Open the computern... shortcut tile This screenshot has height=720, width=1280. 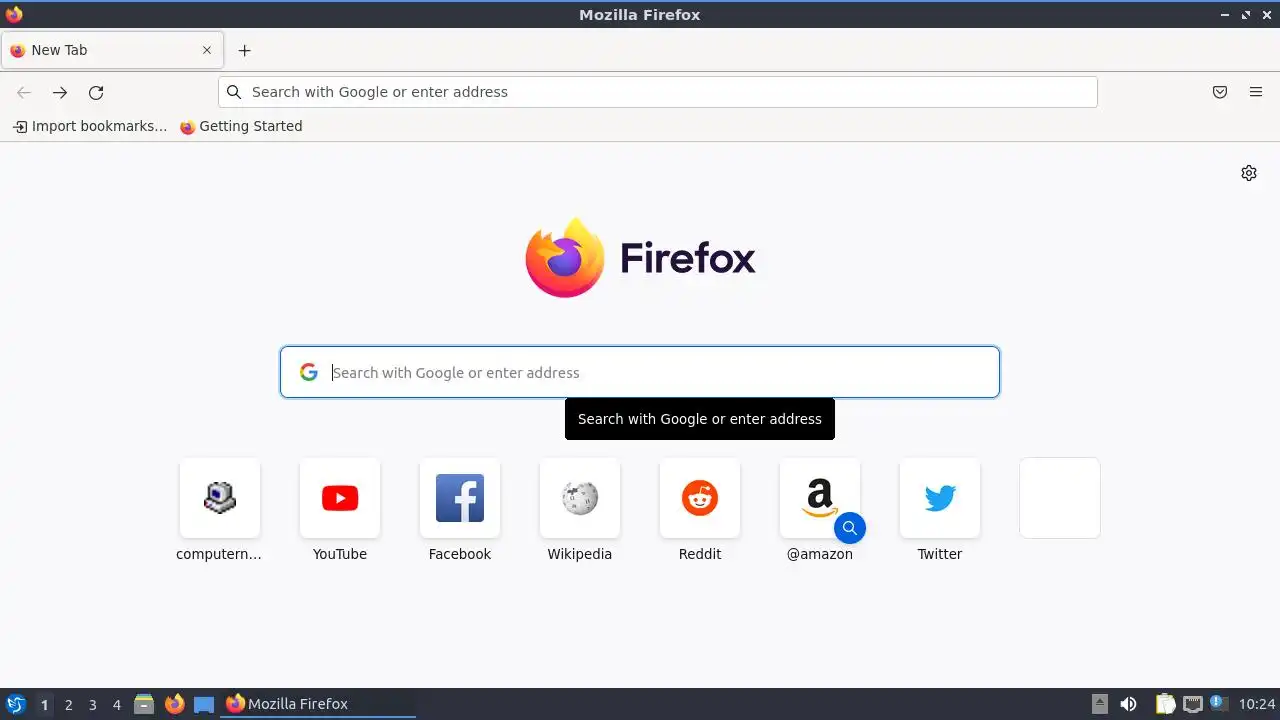(x=220, y=498)
